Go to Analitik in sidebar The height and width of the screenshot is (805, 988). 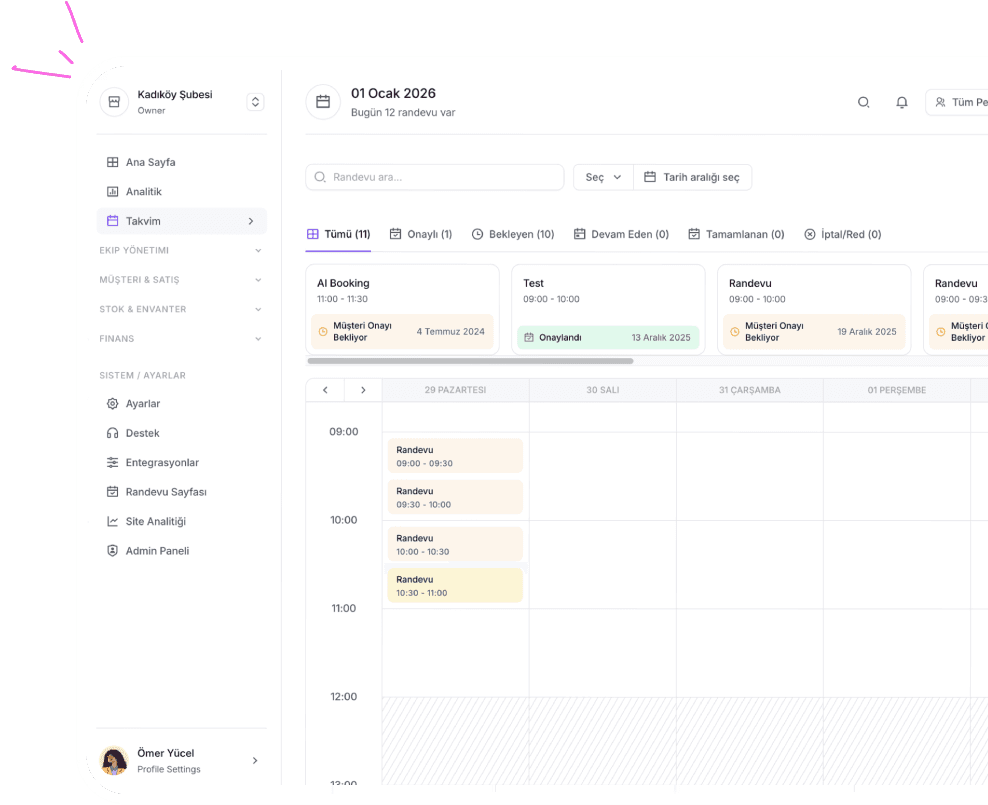(x=143, y=191)
